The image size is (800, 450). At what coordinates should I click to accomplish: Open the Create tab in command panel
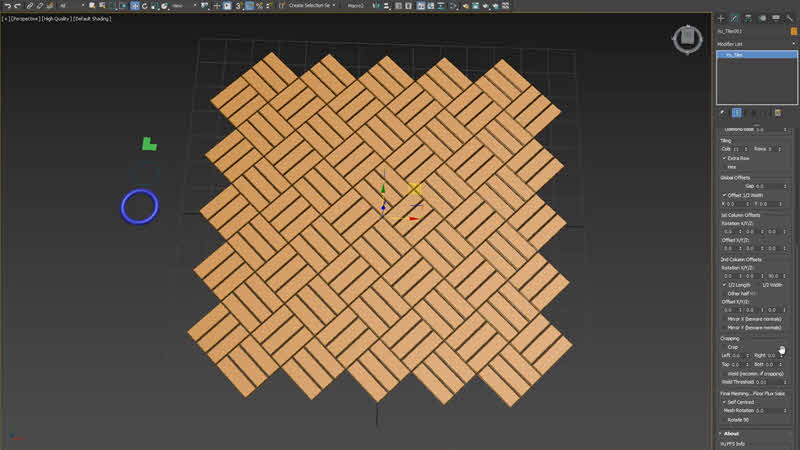point(720,18)
